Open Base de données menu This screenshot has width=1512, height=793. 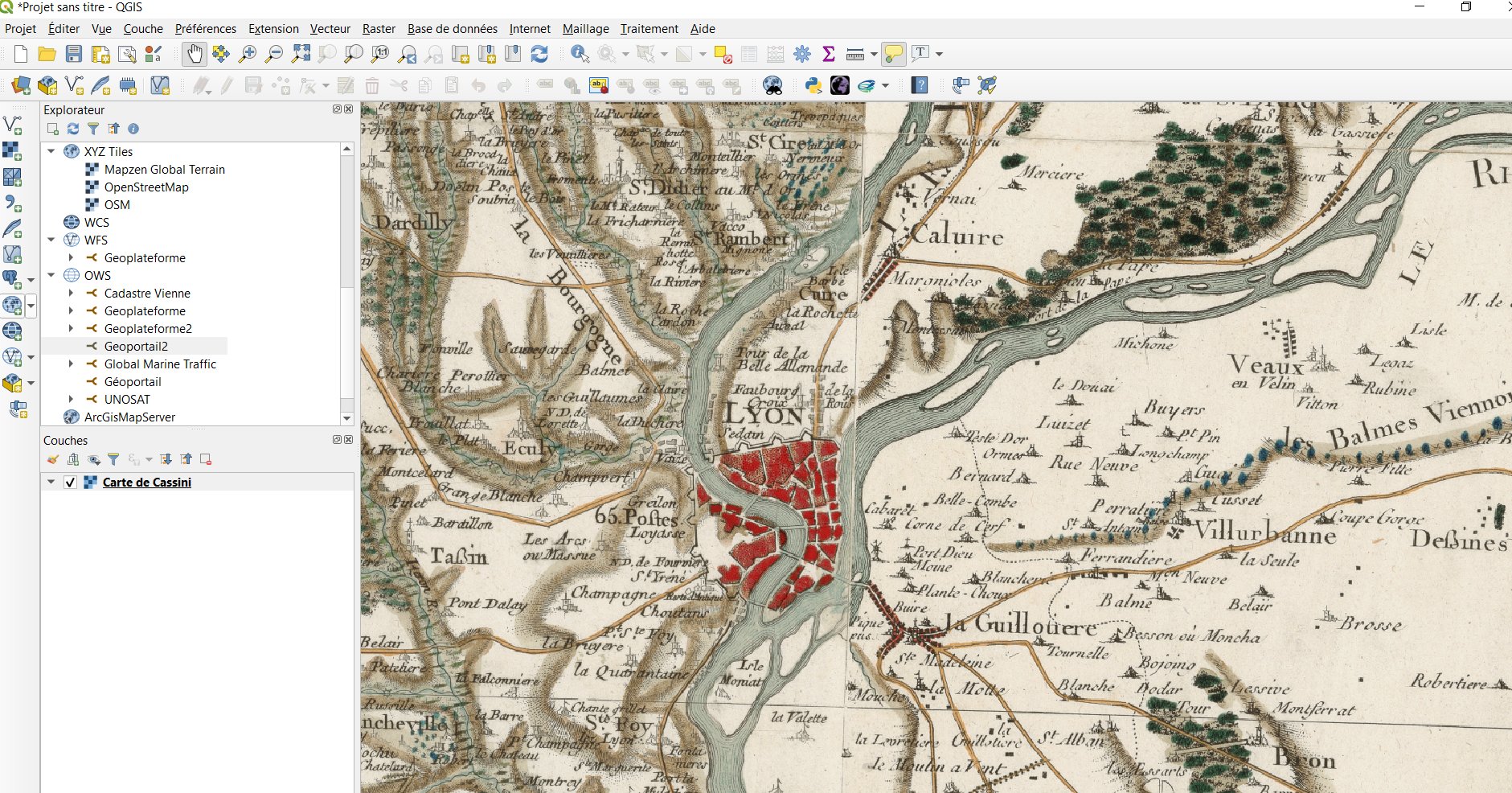point(453,29)
